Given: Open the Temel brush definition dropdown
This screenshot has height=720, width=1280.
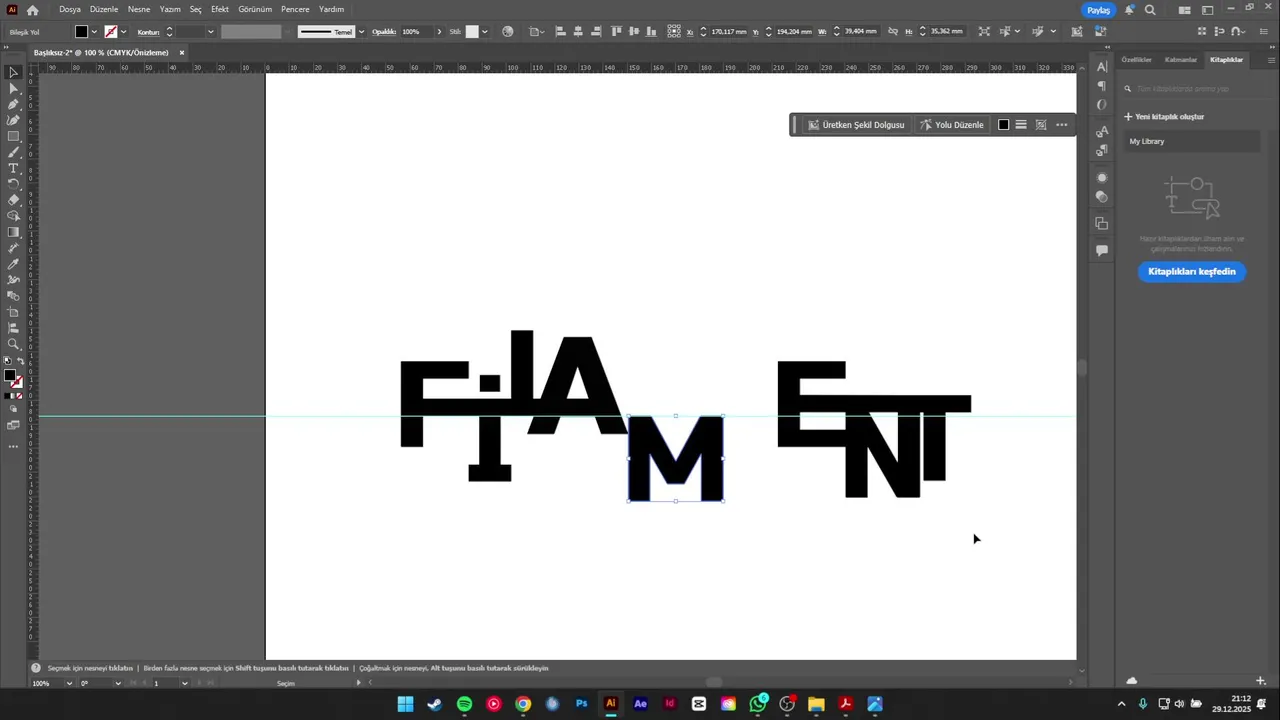Looking at the screenshot, I should tap(361, 32).
